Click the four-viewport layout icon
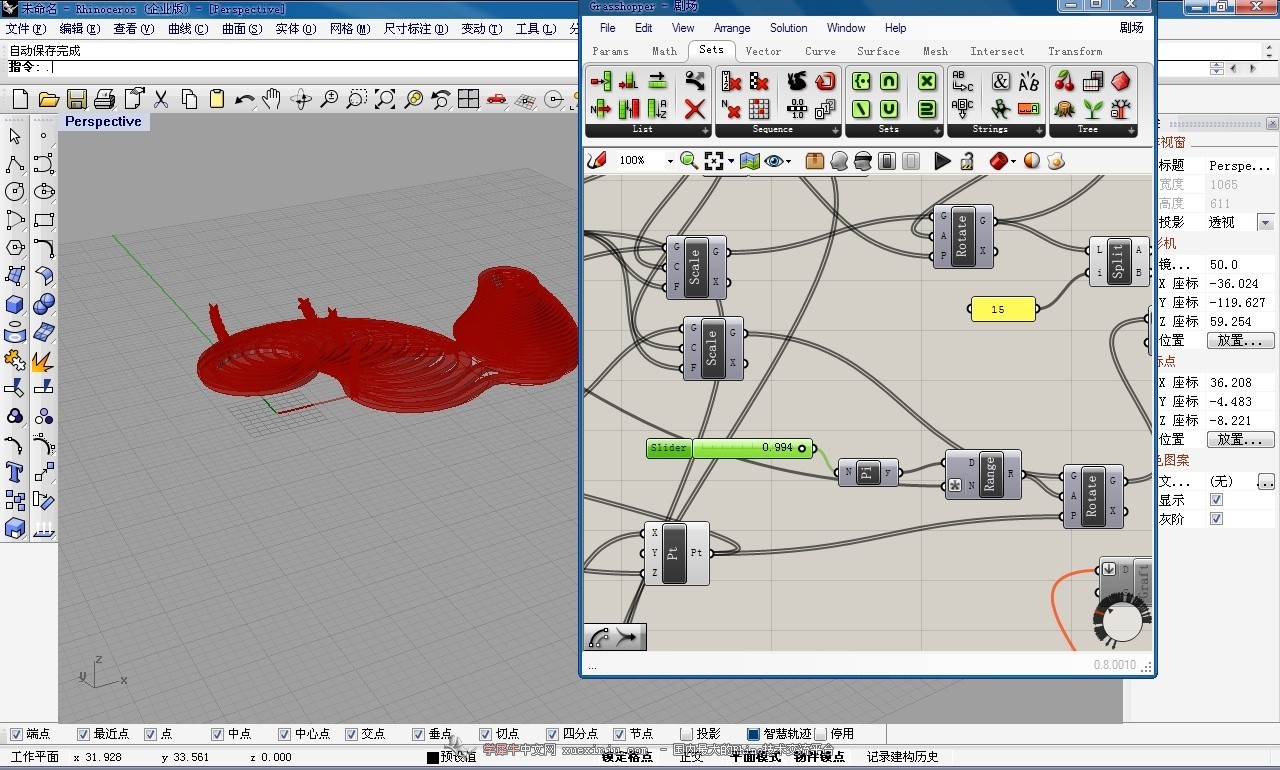 pyautogui.click(x=468, y=99)
